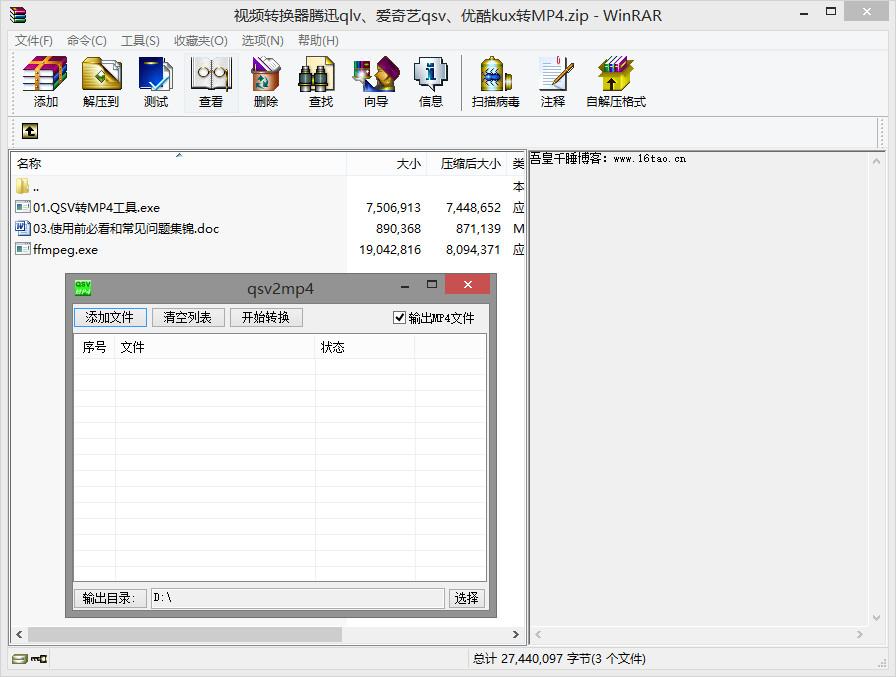
Task: Click the 查看 (View) toolbar icon
Action: (211, 82)
